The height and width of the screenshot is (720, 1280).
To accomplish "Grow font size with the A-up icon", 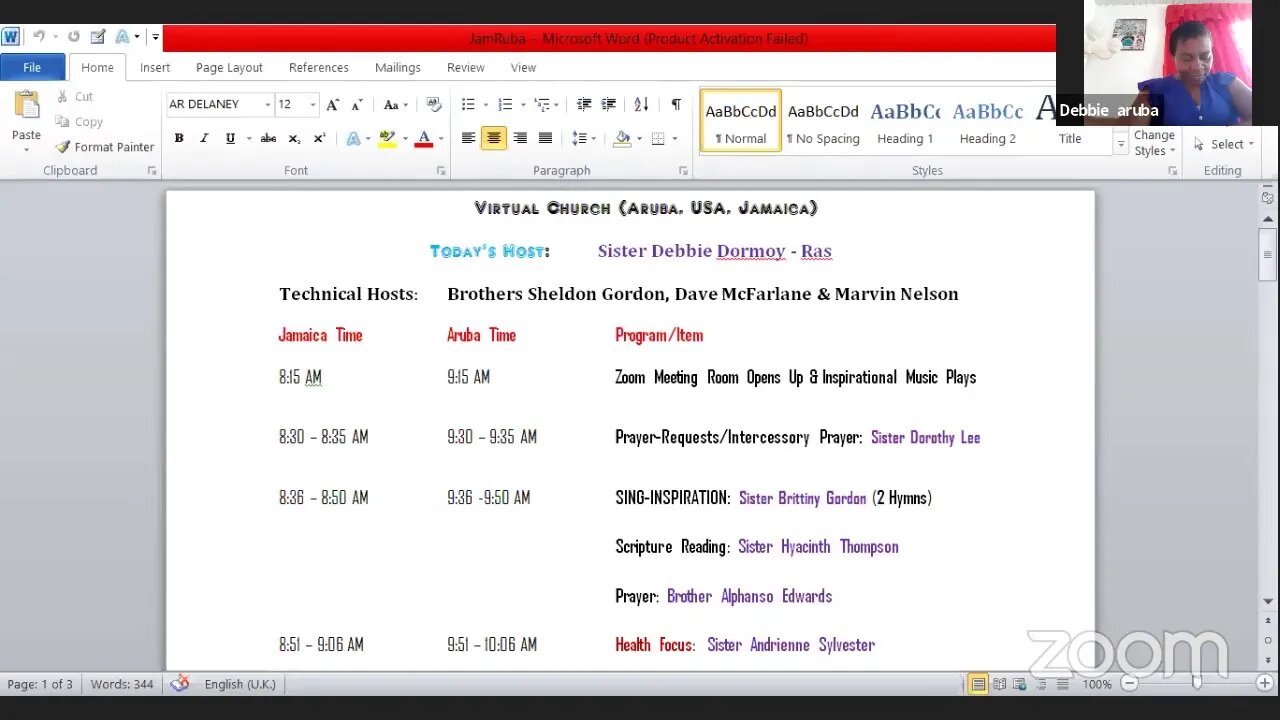I will (x=333, y=104).
